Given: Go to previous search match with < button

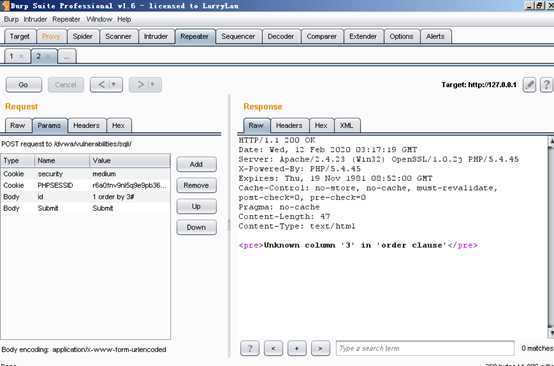Looking at the screenshot, I should coord(273,348).
